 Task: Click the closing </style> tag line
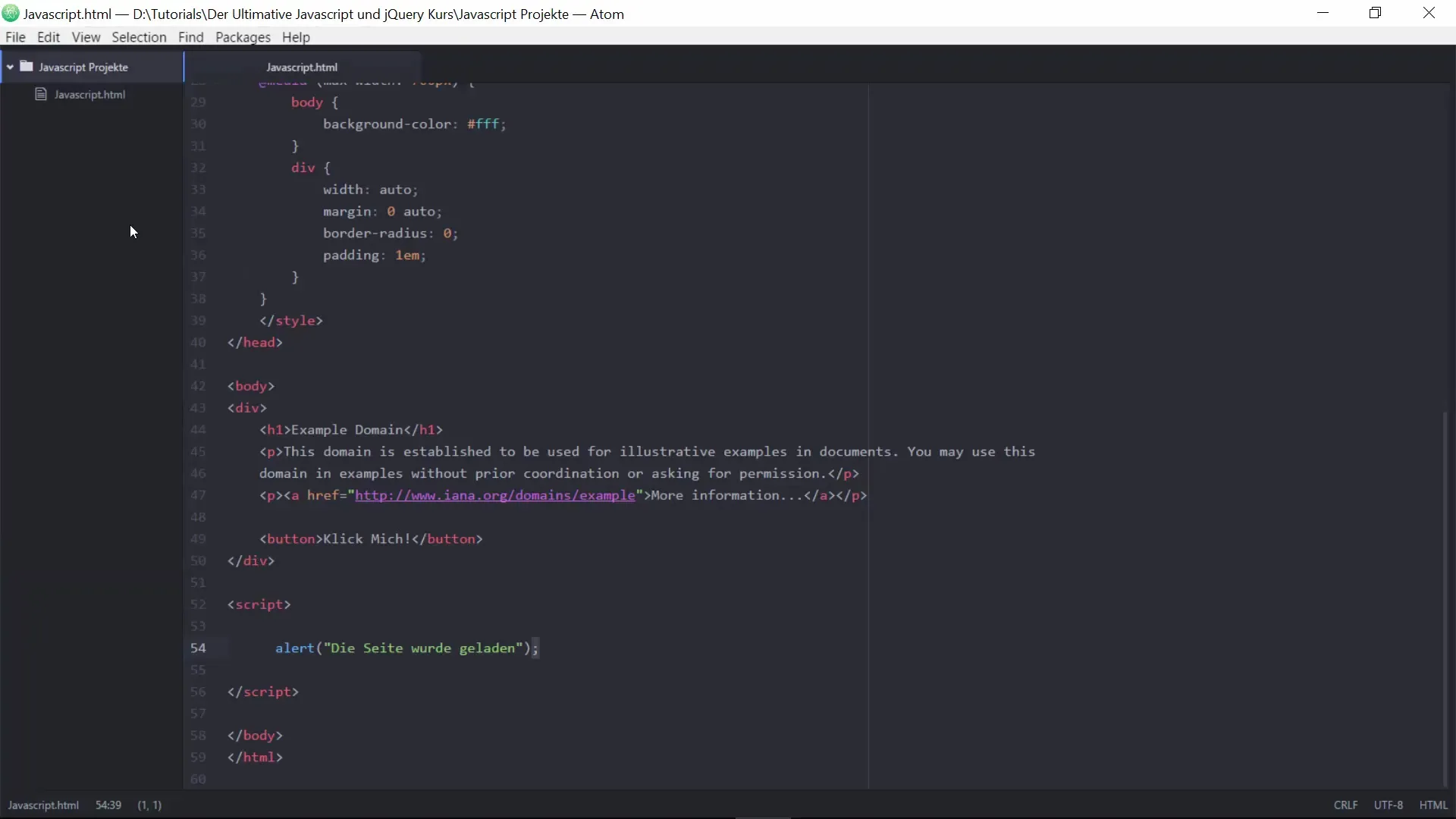point(291,321)
